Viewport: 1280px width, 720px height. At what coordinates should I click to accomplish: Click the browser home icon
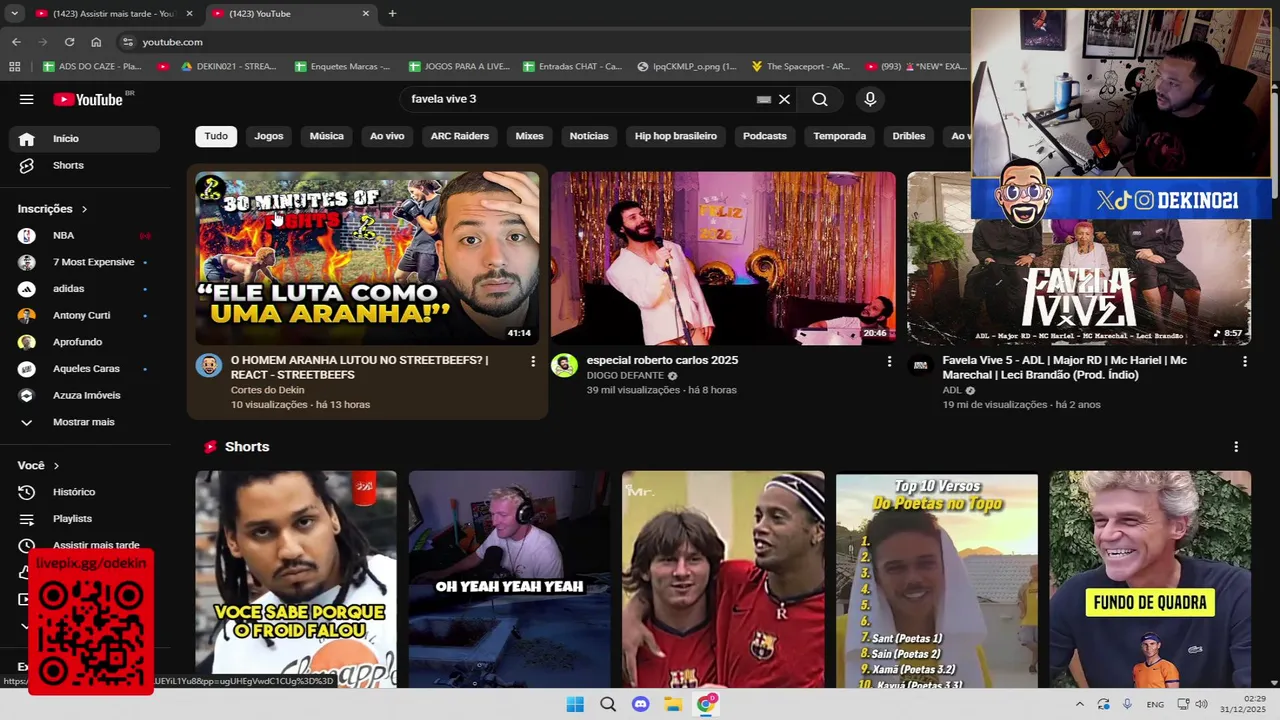coord(96,42)
